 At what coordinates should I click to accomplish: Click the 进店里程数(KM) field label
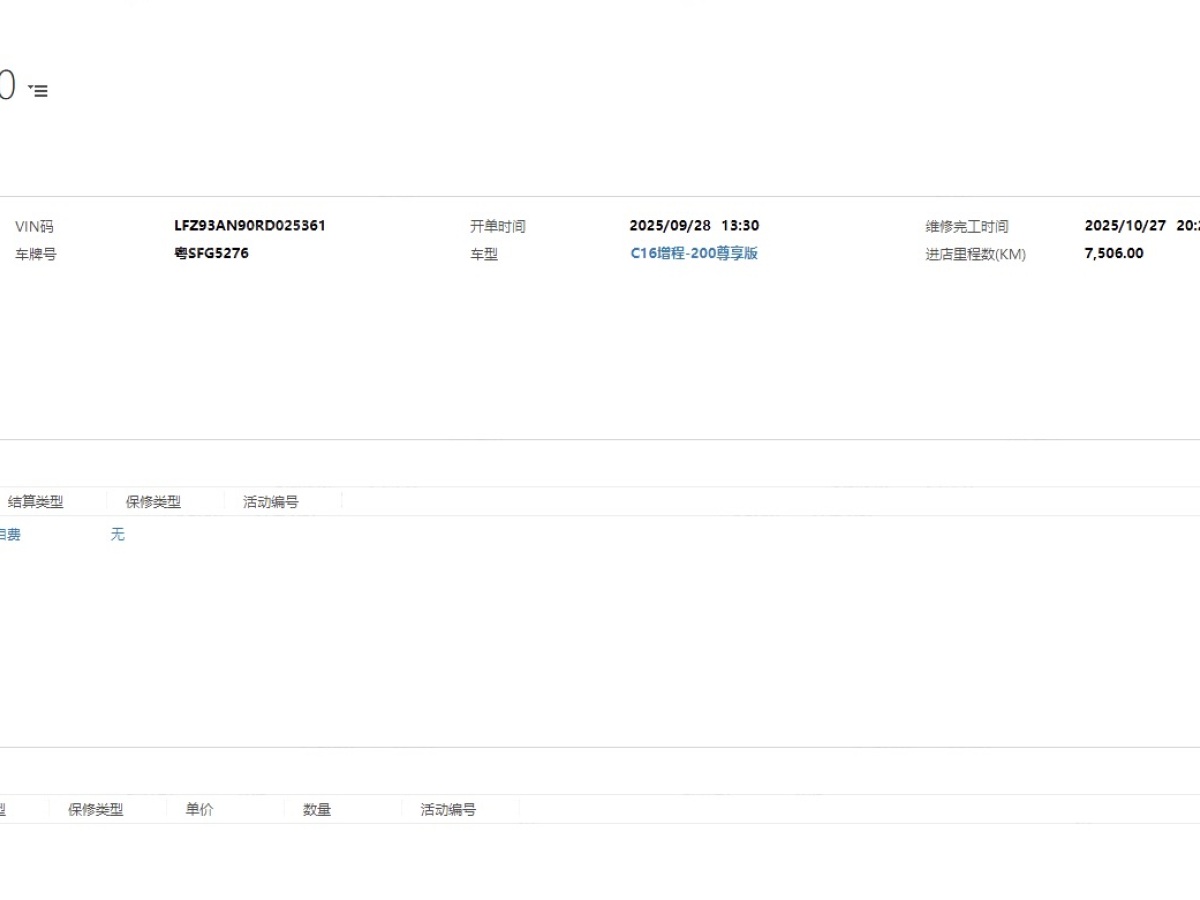pyautogui.click(x=975, y=255)
